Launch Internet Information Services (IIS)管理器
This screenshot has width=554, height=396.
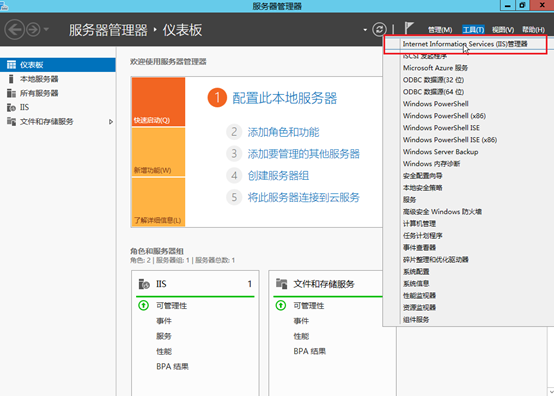click(465, 44)
